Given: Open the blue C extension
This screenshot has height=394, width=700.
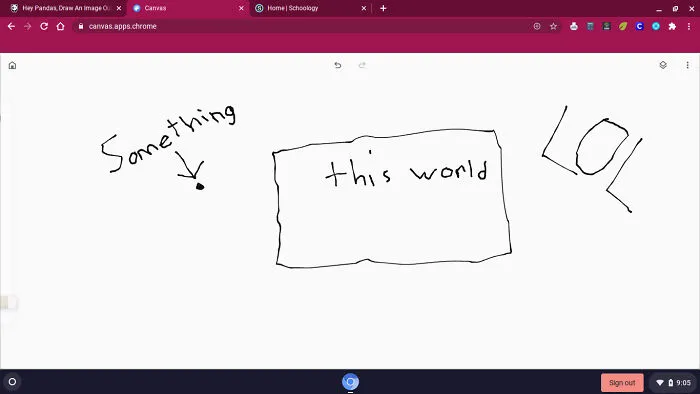Looking at the screenshot, I should point(639,26).
